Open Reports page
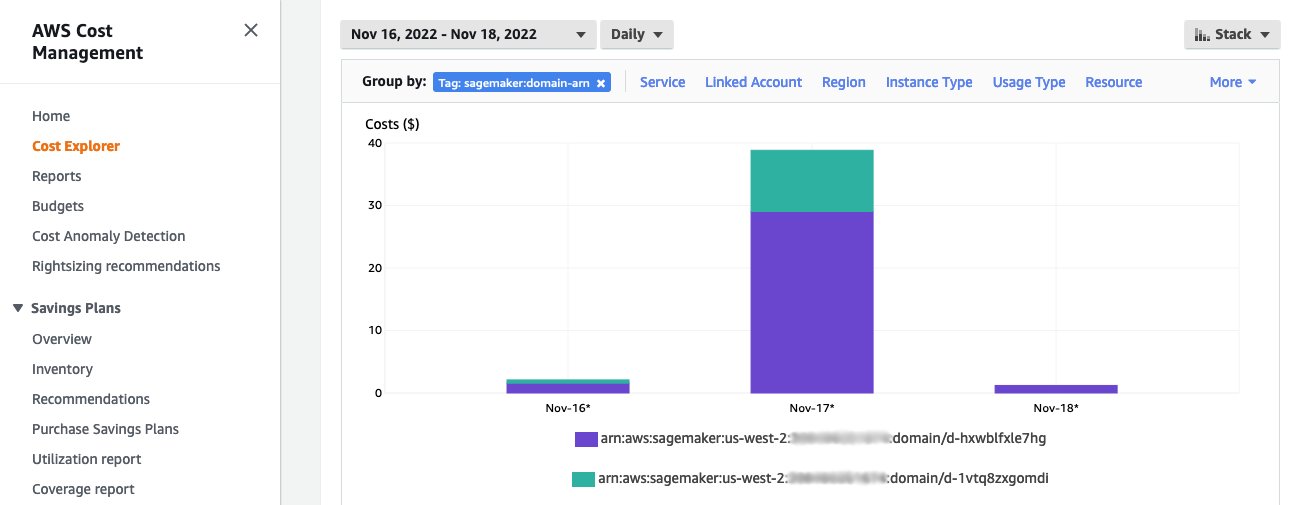This screenshot has width=1291, height=505. click(x=57, y=176)
